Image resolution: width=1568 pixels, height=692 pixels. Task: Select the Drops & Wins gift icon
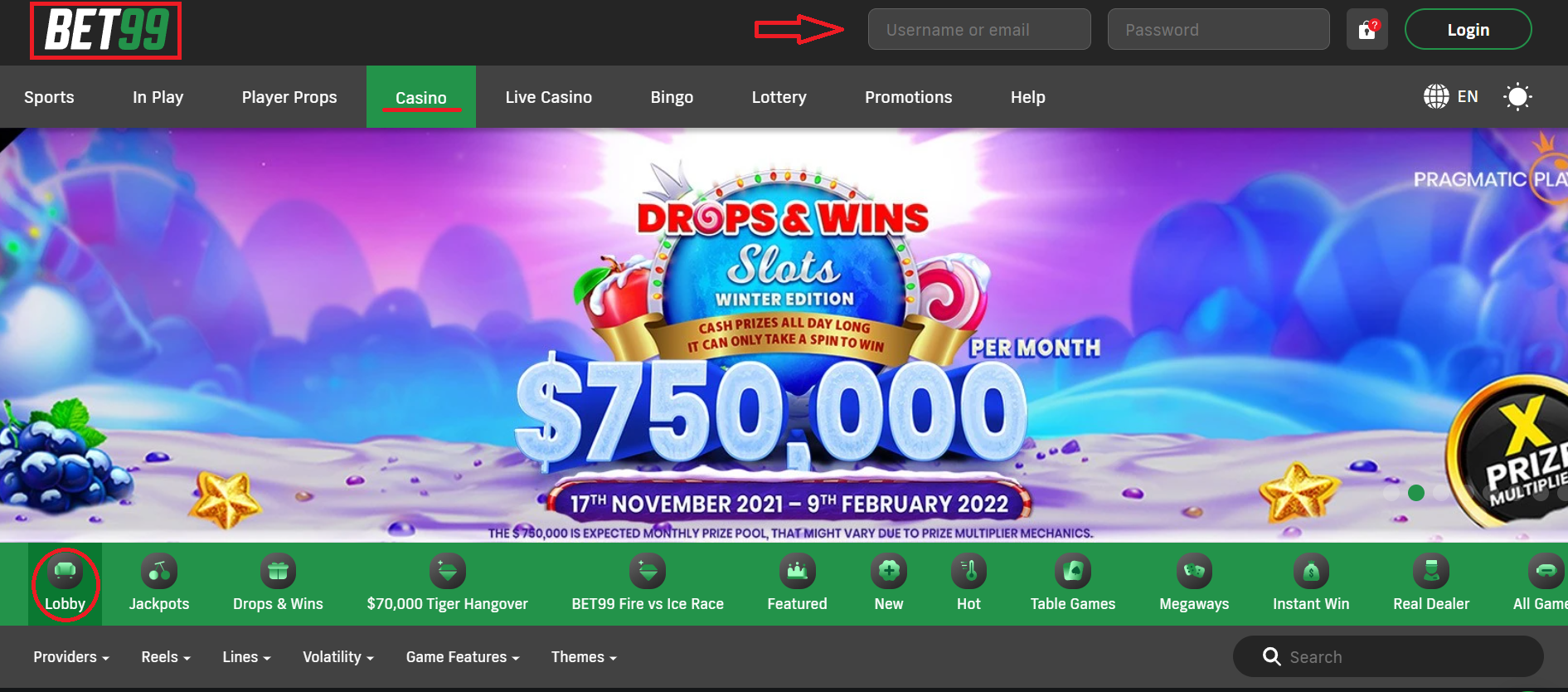tap(278, 571)
